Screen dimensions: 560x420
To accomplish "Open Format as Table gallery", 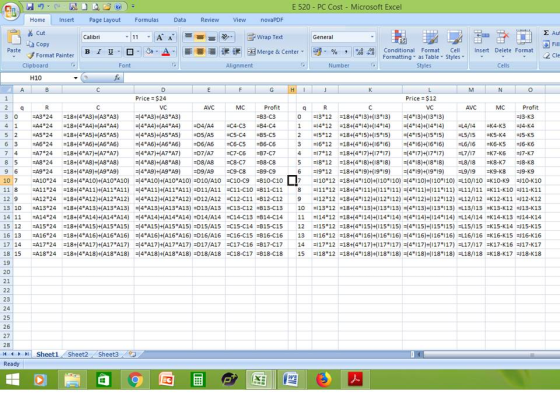I will [430, 45].
